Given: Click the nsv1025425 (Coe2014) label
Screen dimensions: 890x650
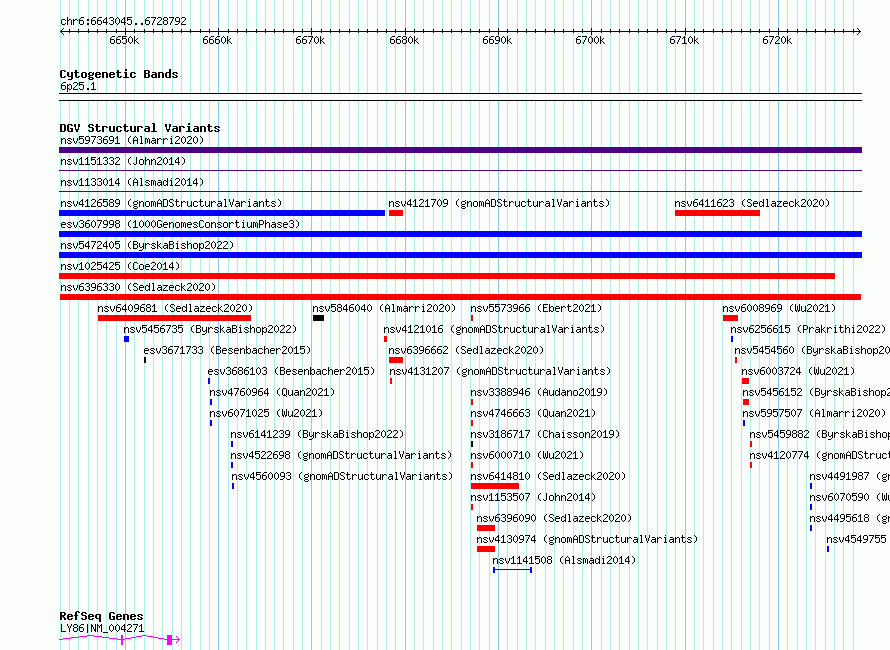Looking at the screenshot, I should click(120, 266).
